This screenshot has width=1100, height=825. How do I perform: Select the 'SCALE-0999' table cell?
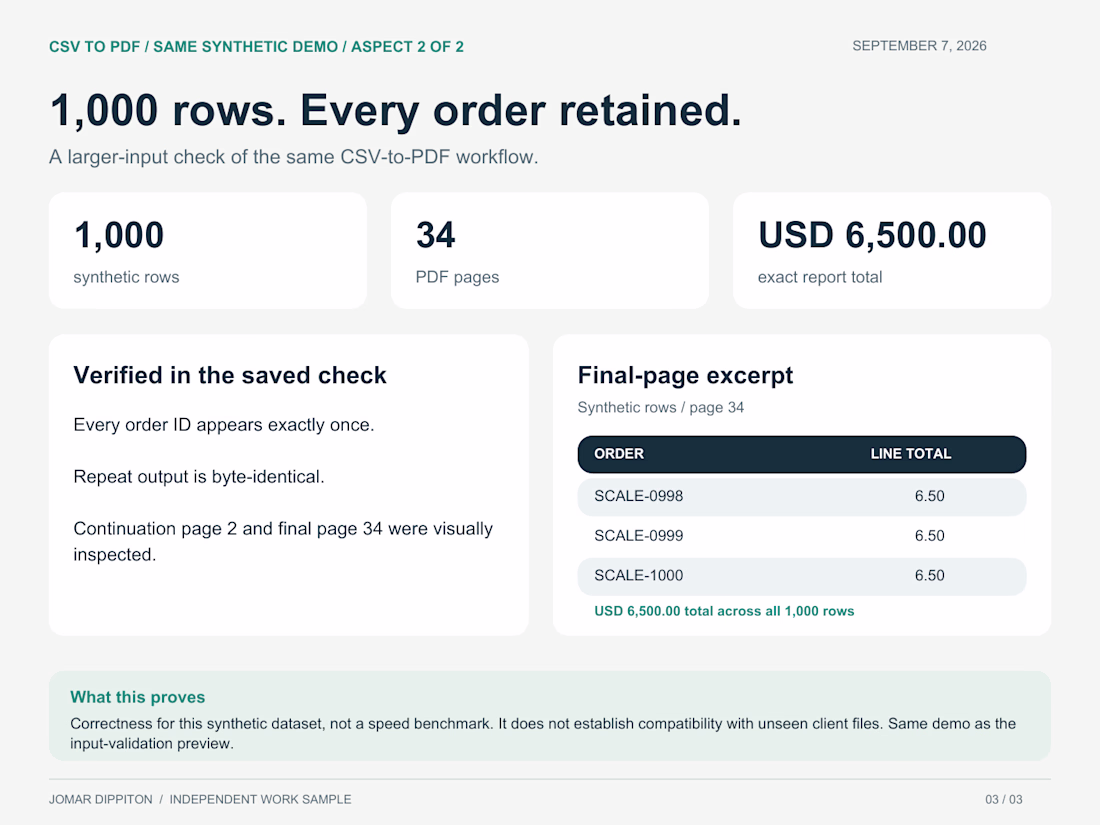[x=638, y=536]
